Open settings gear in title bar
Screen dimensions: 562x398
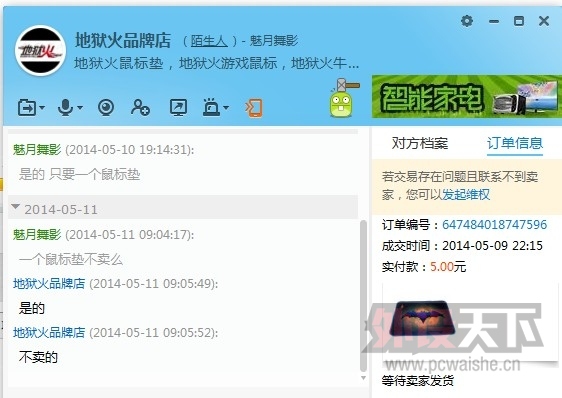tap(467, 21)
